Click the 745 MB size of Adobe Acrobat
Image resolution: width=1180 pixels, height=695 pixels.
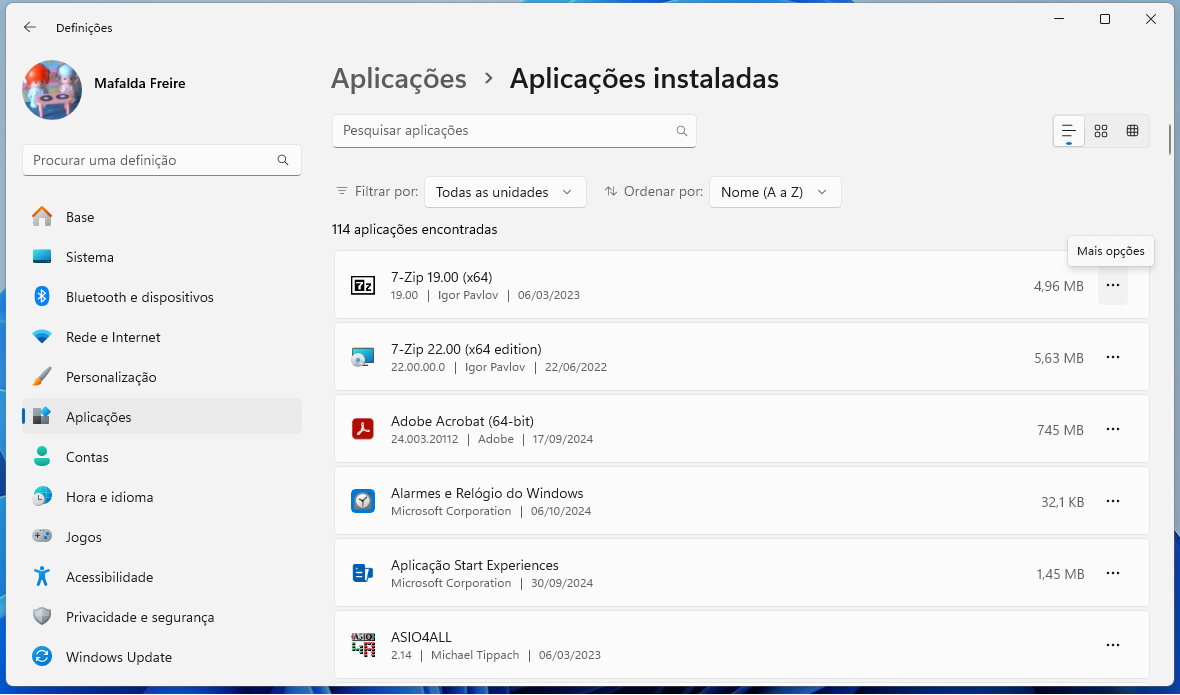click(x=1060, y=430)
